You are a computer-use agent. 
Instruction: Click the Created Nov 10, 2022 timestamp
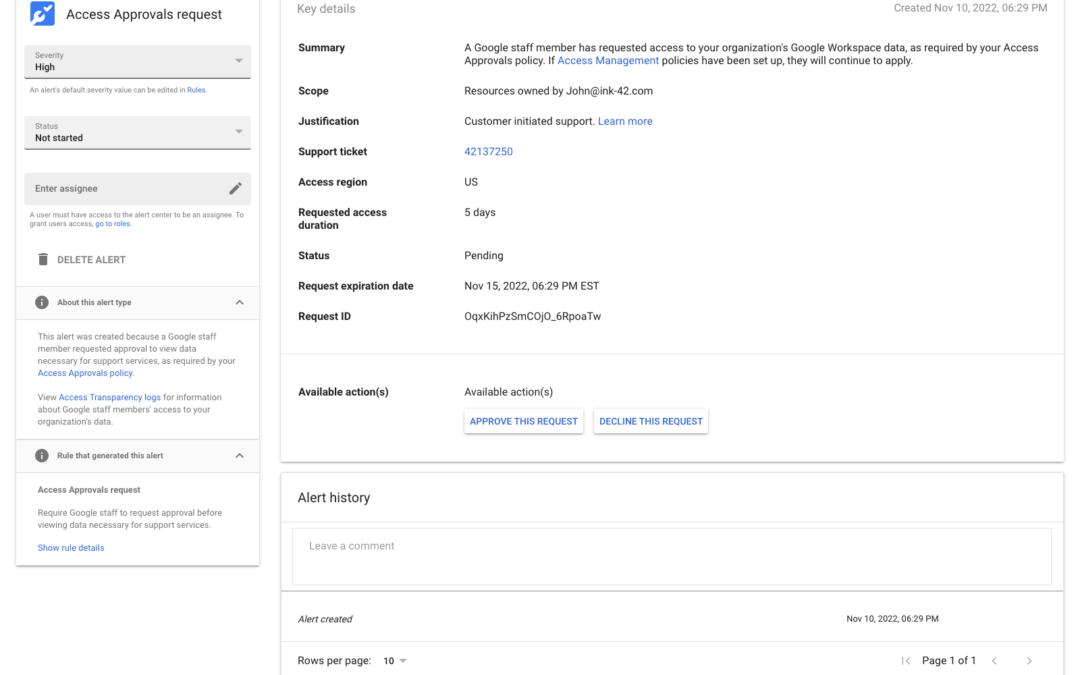[970, 8]
